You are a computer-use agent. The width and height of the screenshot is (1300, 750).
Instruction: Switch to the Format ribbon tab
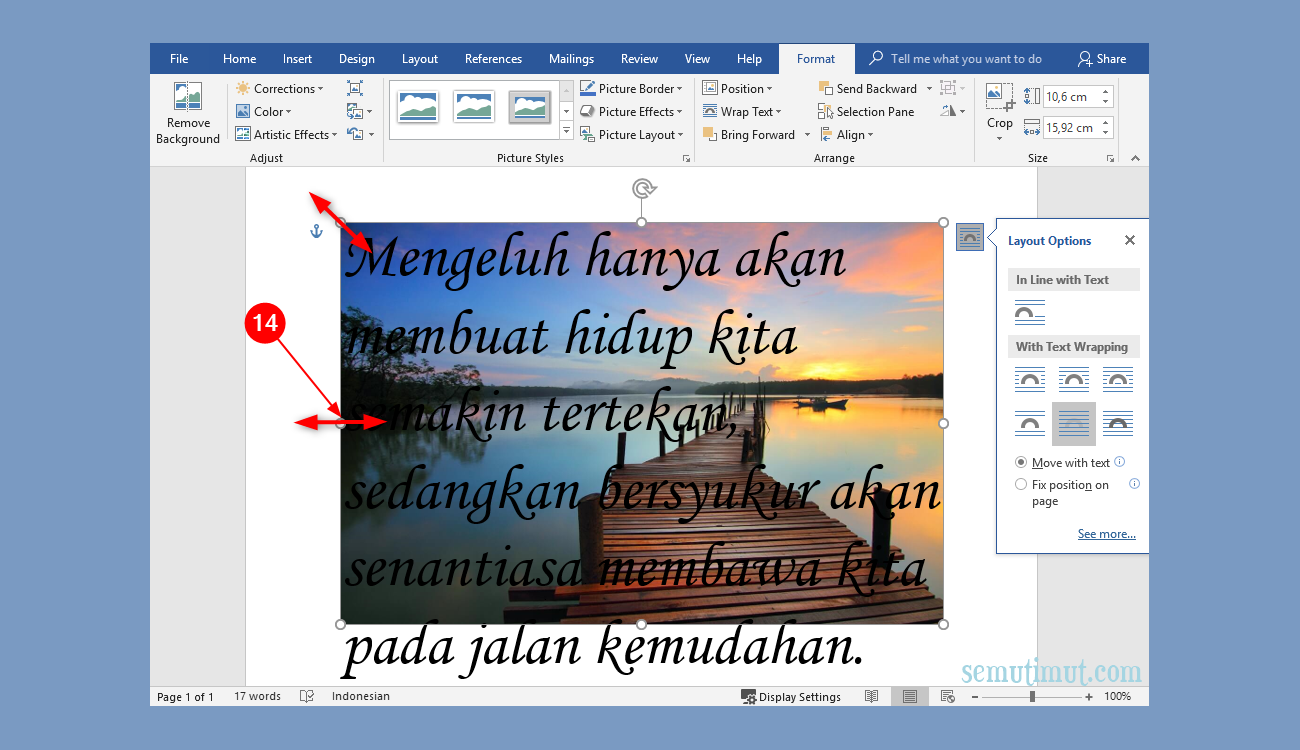[x=816, y=58]
